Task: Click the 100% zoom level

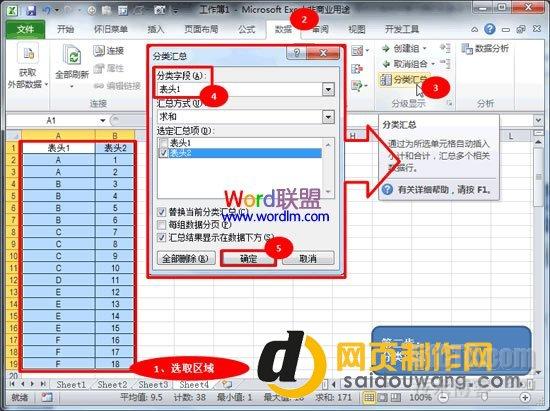Action: (420, 398)
